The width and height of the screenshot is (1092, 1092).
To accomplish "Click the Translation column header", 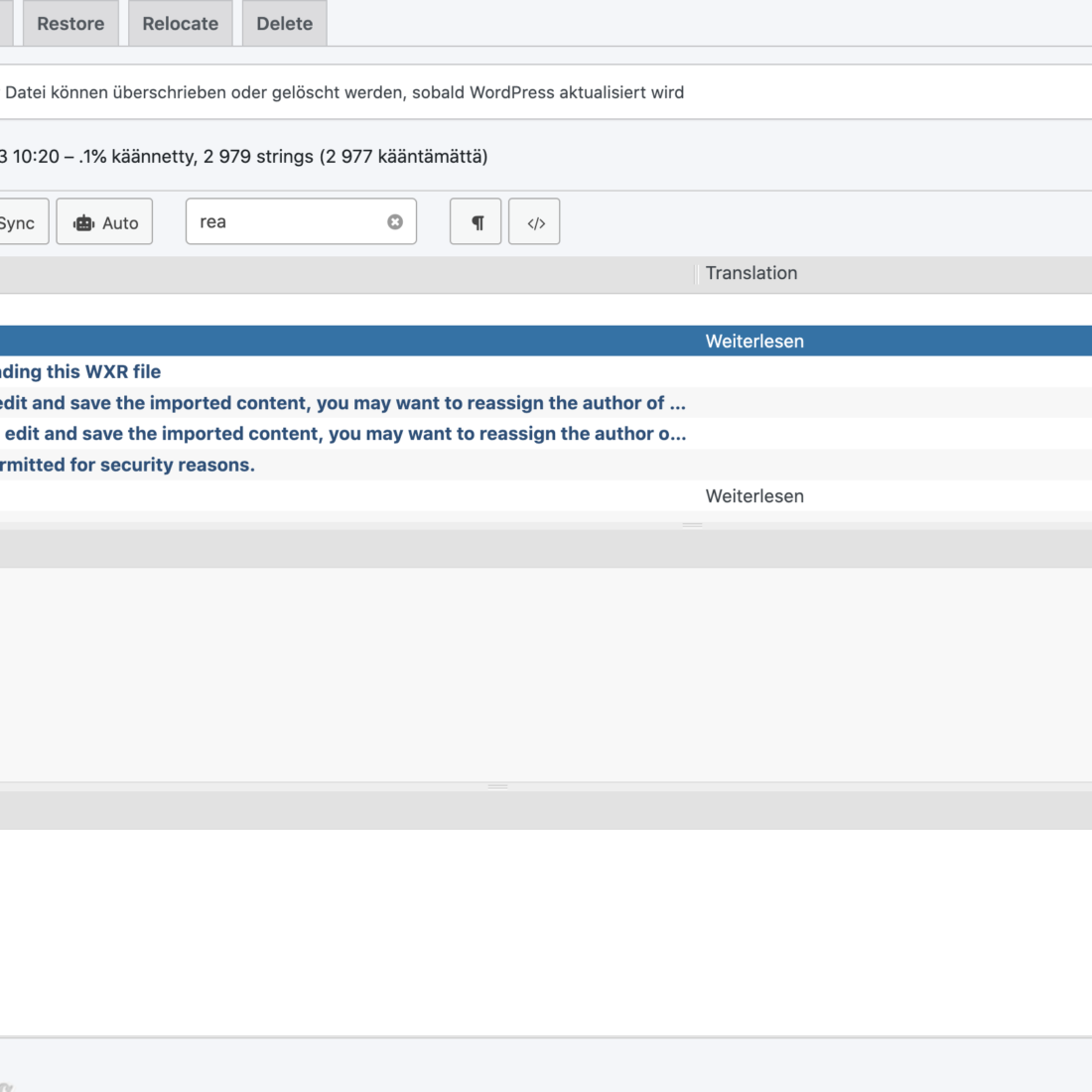I will click(751, 273).
